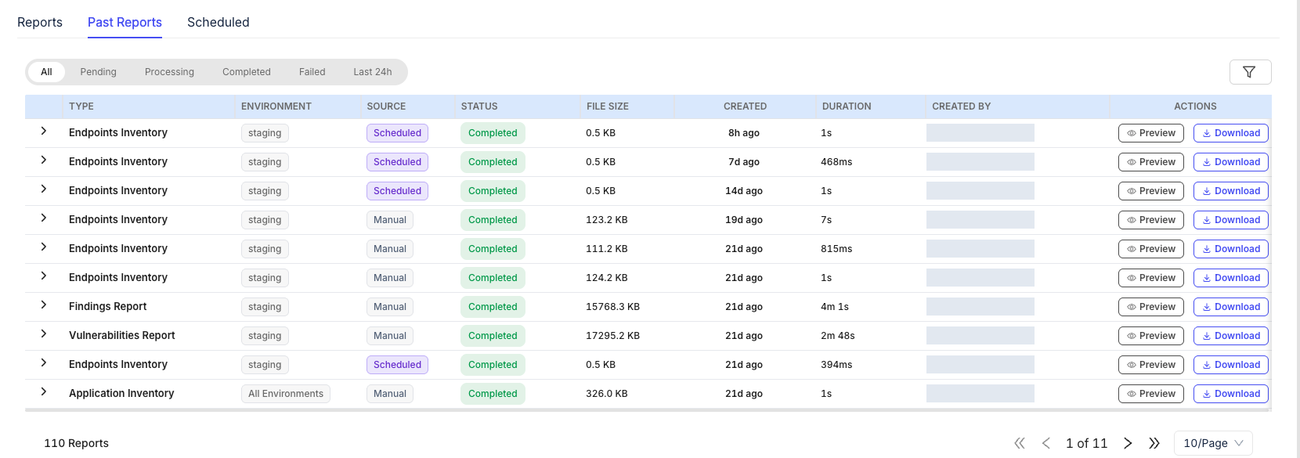
Task: Filter reports to Last 24h
Action: pyautogui.click(x=372, y=72)
